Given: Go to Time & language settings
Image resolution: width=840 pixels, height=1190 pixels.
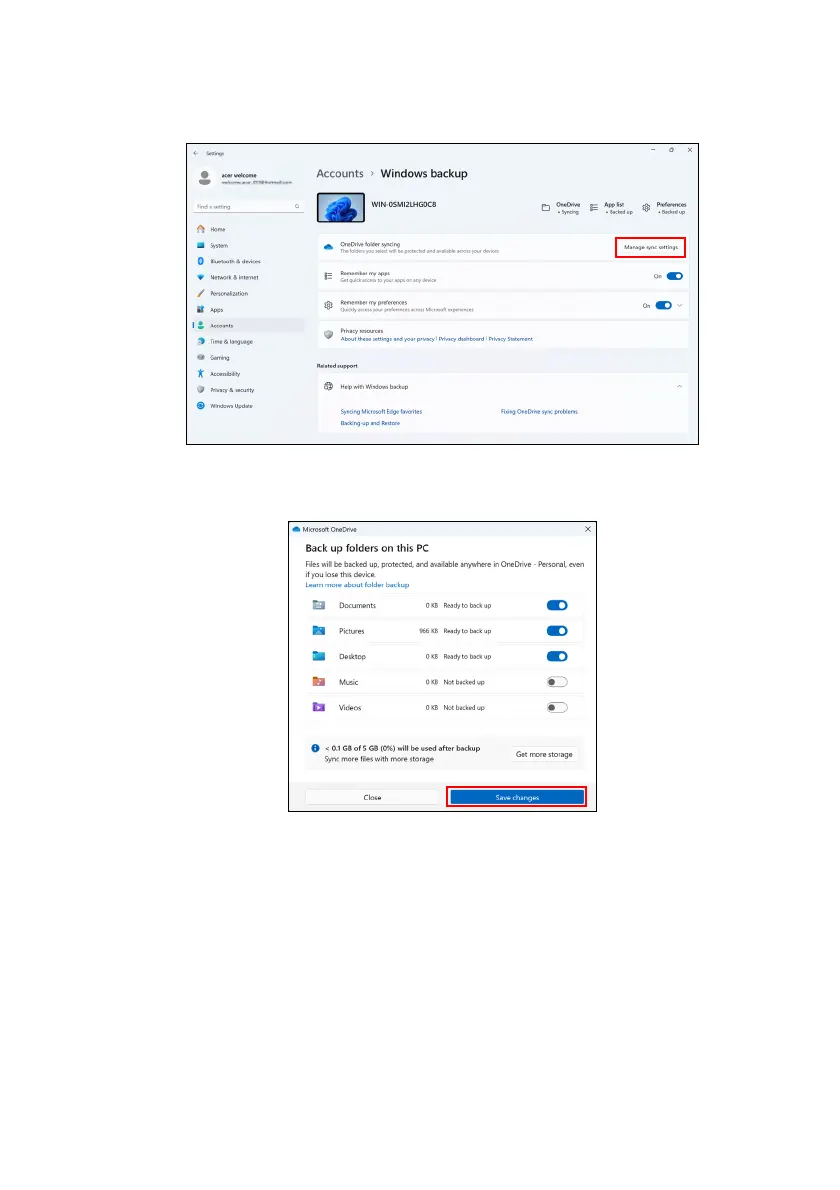Looking at the screenshot, I should pyautogui.click(x=228, y=341).
